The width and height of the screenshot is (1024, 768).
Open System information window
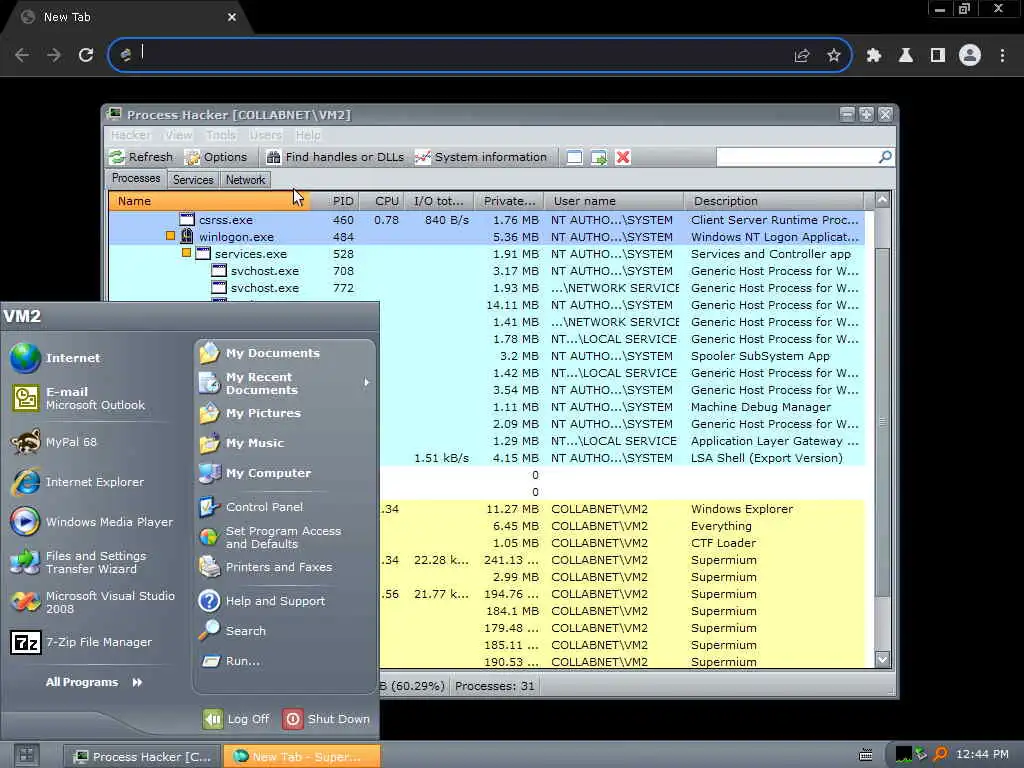(x=481, y=157)
